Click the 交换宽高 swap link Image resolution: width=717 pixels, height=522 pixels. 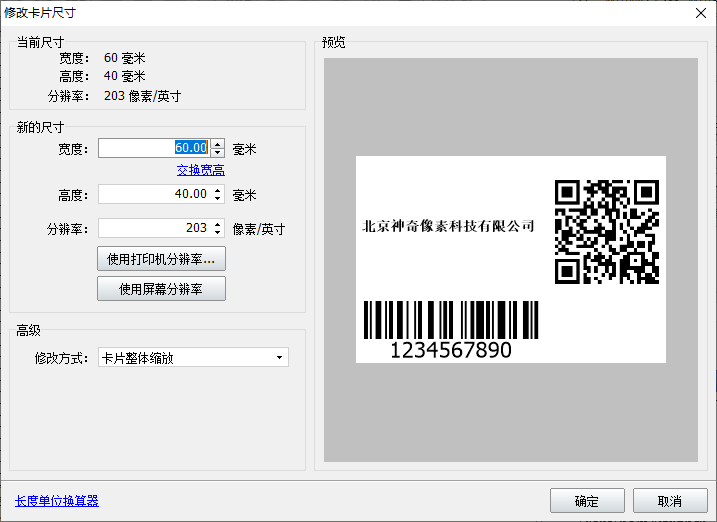[x=200, y=170]
